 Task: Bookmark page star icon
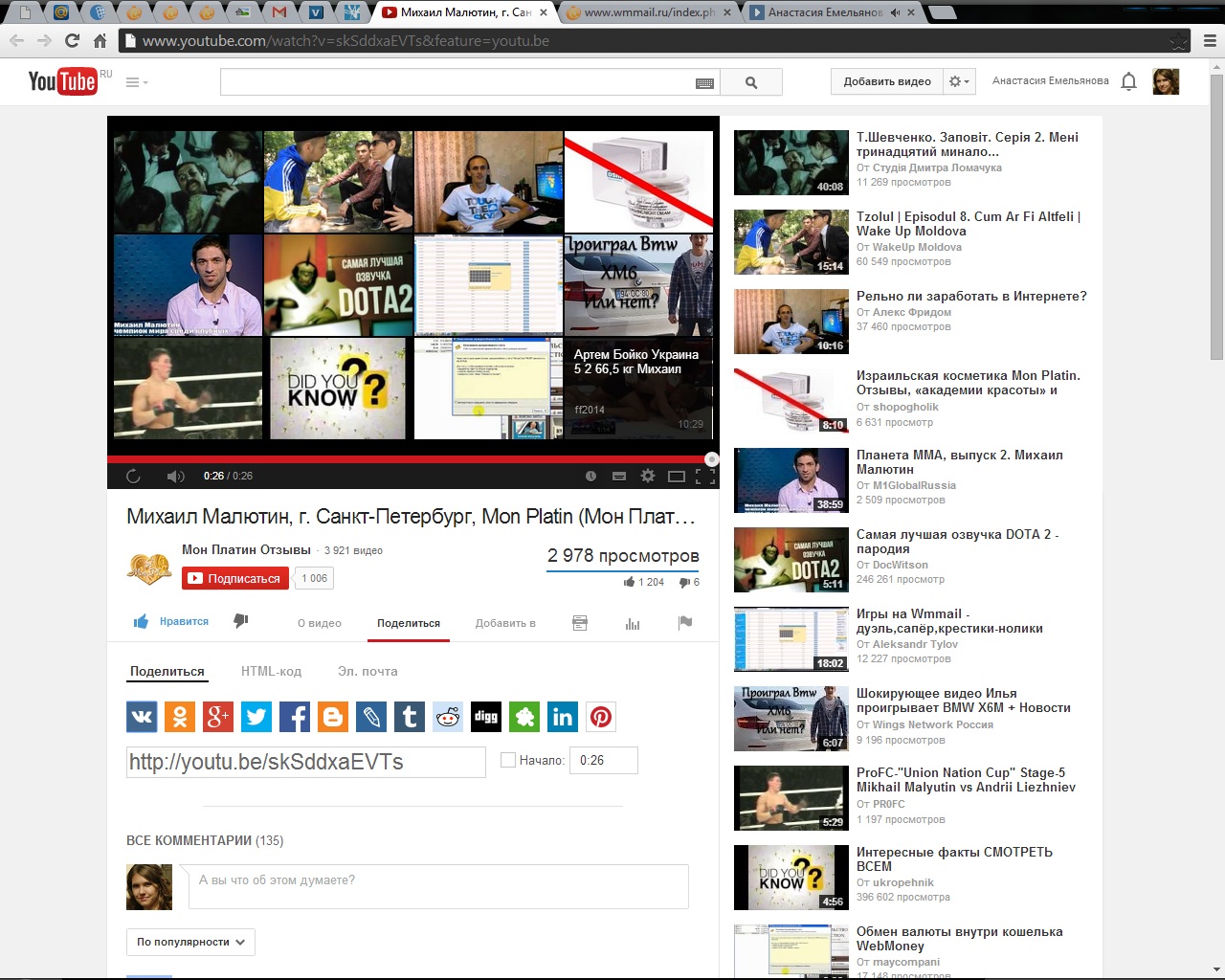[x=1178, y=41]
